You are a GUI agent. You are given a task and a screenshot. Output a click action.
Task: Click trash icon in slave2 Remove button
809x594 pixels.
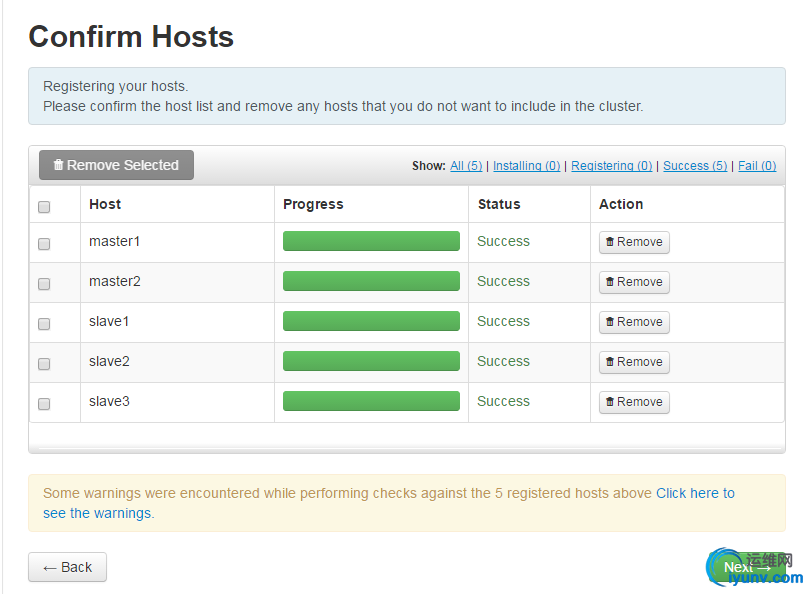[610, 362]
